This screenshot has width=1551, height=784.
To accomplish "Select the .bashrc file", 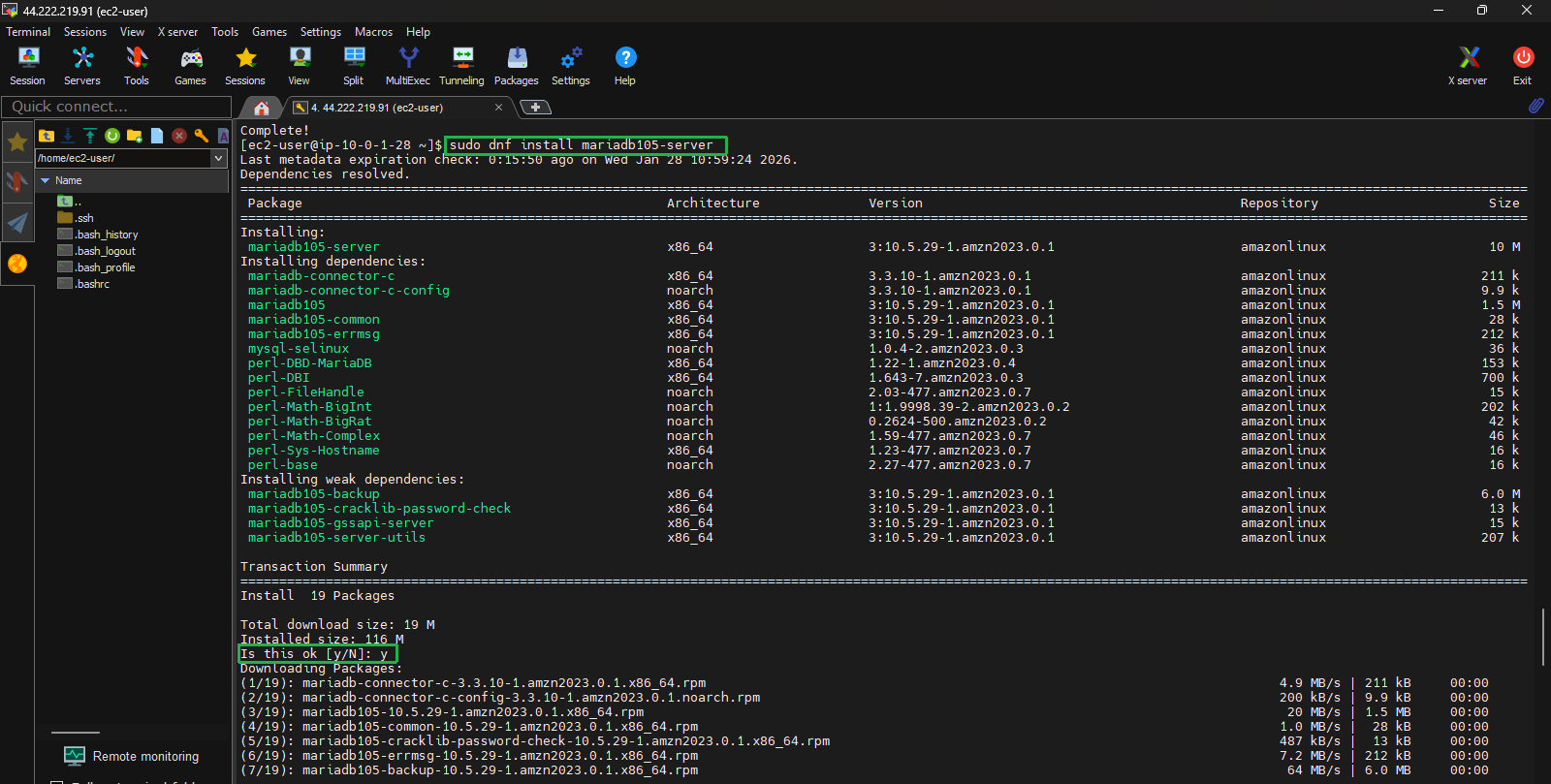I will pos(83,284).
